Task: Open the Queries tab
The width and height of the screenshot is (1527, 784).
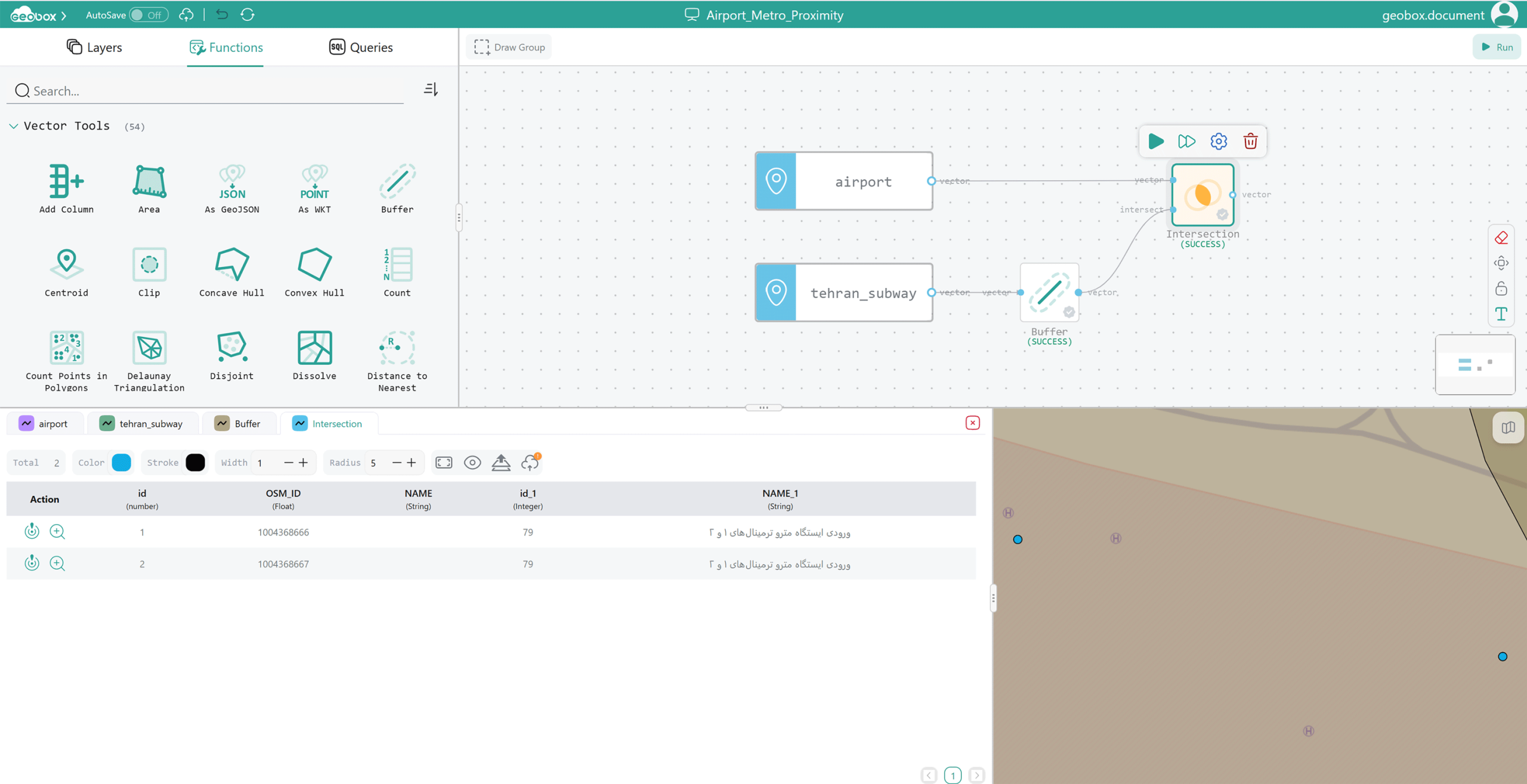Action: pos(361,47)
